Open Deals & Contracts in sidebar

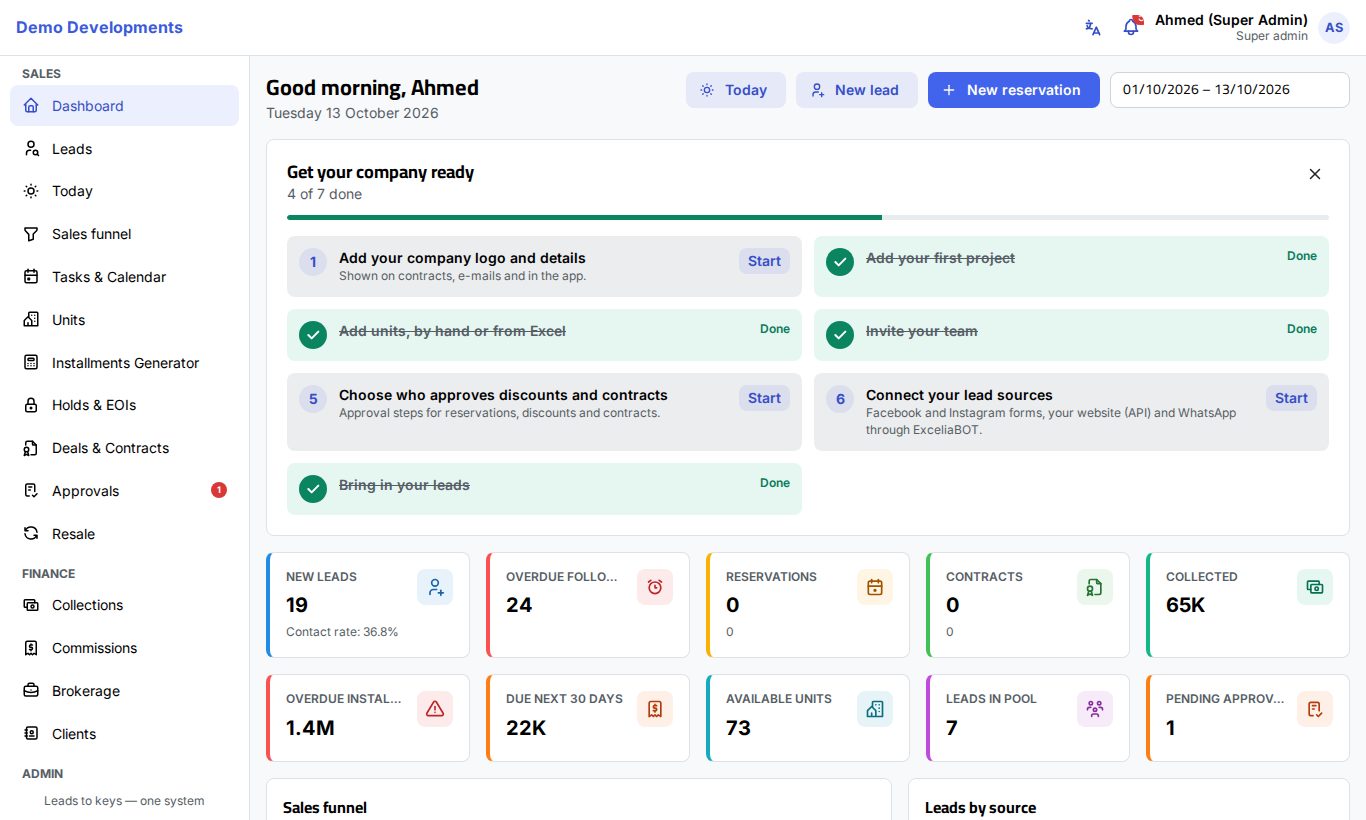124,448
